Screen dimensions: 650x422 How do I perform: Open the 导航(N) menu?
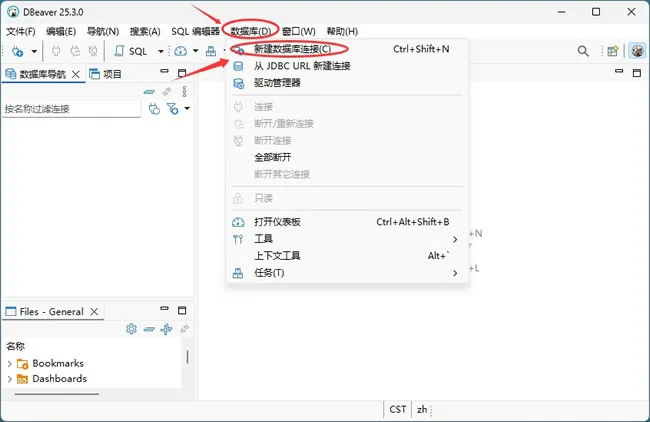tap(103, 32)
